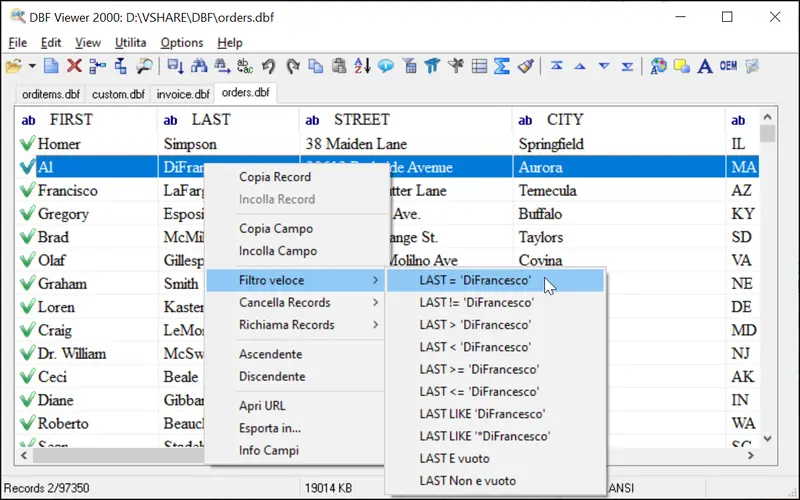
Task: Choose Ascendente sort option
Action: (x=295, y=354)
